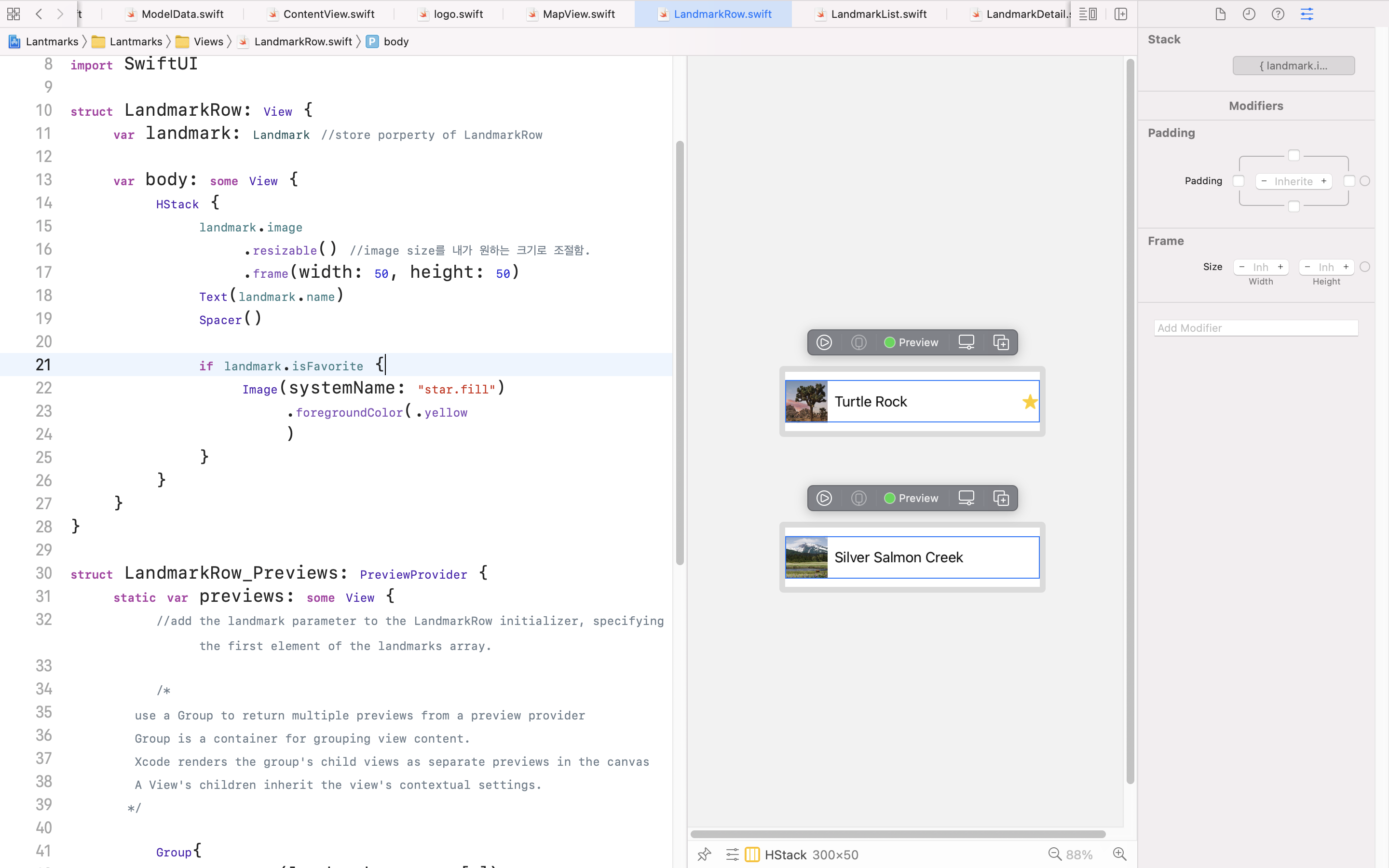Open the File inspector document icon

(x=1221, y=14)
